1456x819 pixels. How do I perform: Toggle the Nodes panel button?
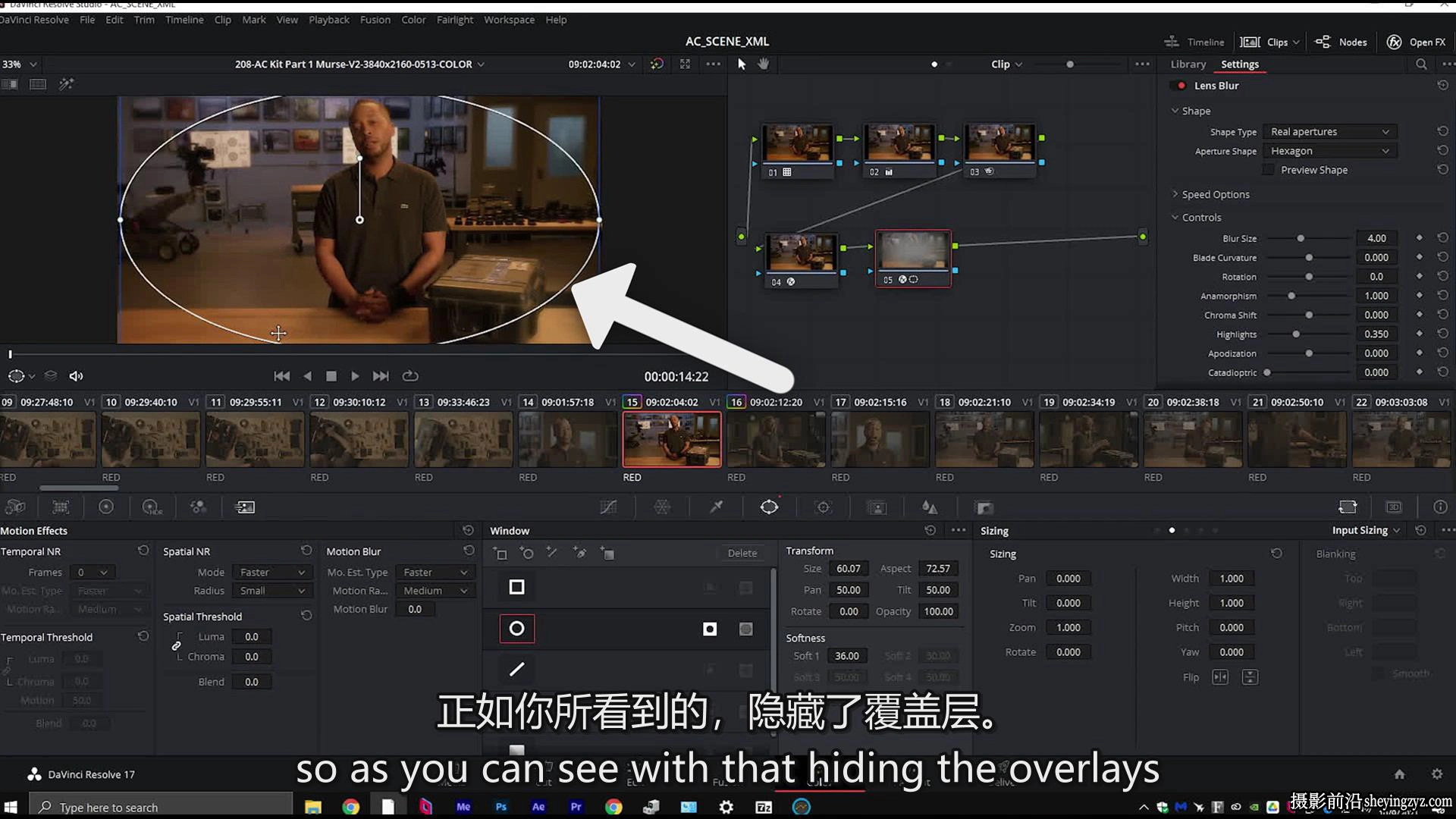[x=1341, y=42]
